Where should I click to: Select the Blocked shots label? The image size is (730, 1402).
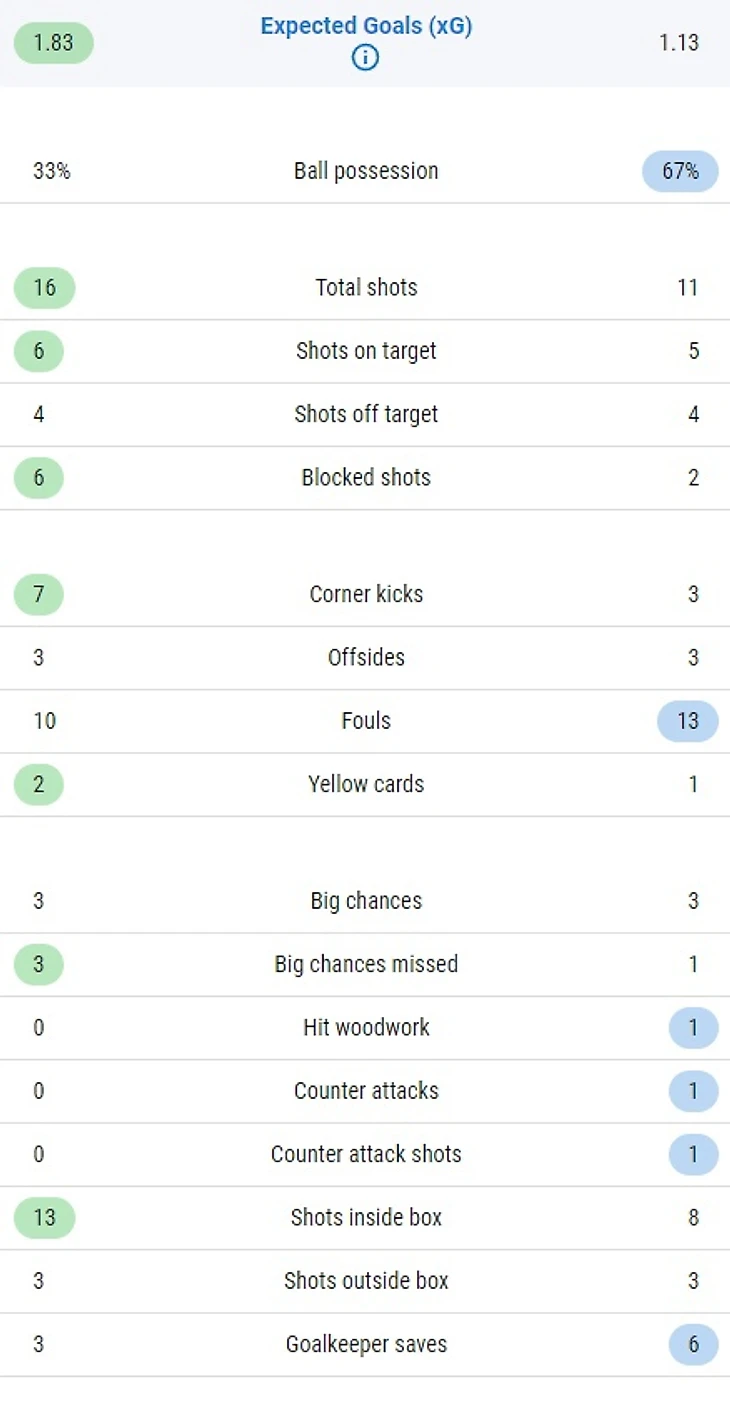(x=366, y=477)
